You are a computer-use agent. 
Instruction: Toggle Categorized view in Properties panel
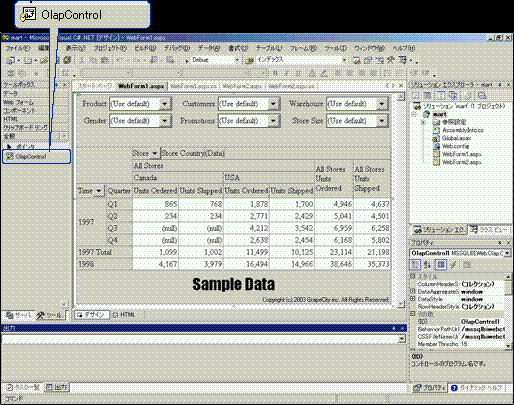point(415,265)
